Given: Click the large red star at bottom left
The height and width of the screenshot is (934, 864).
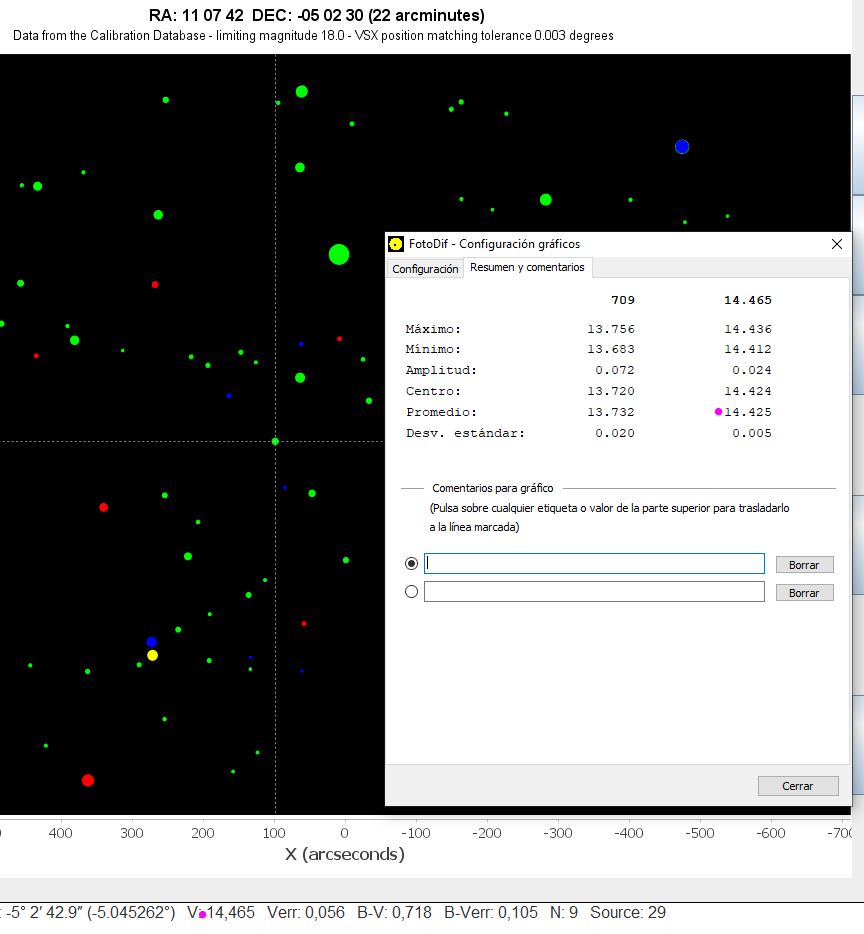Looking at the screenshot, I should [88, 780].
